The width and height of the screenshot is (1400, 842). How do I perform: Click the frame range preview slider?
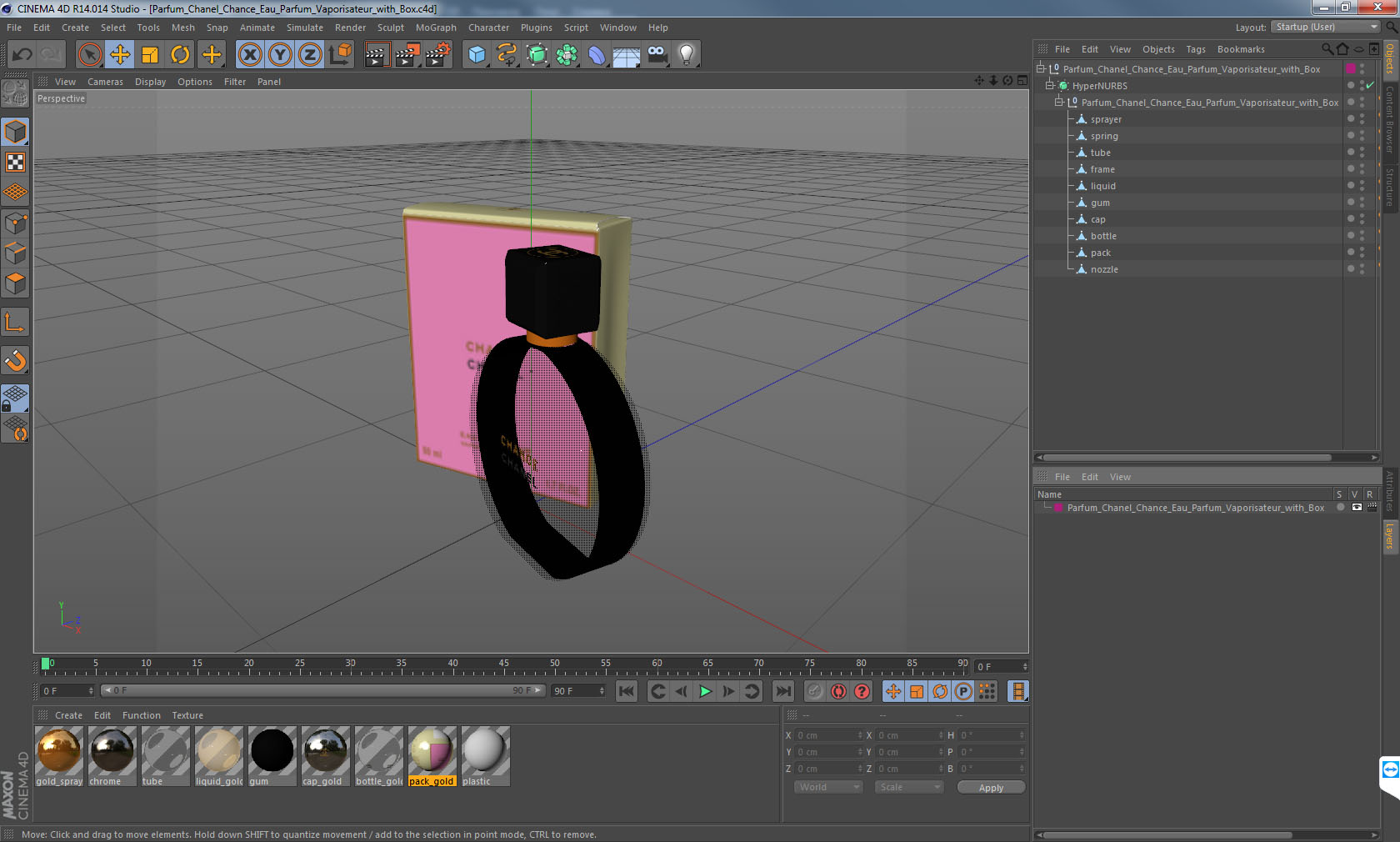pyautogui.click(x=323, y=690)
